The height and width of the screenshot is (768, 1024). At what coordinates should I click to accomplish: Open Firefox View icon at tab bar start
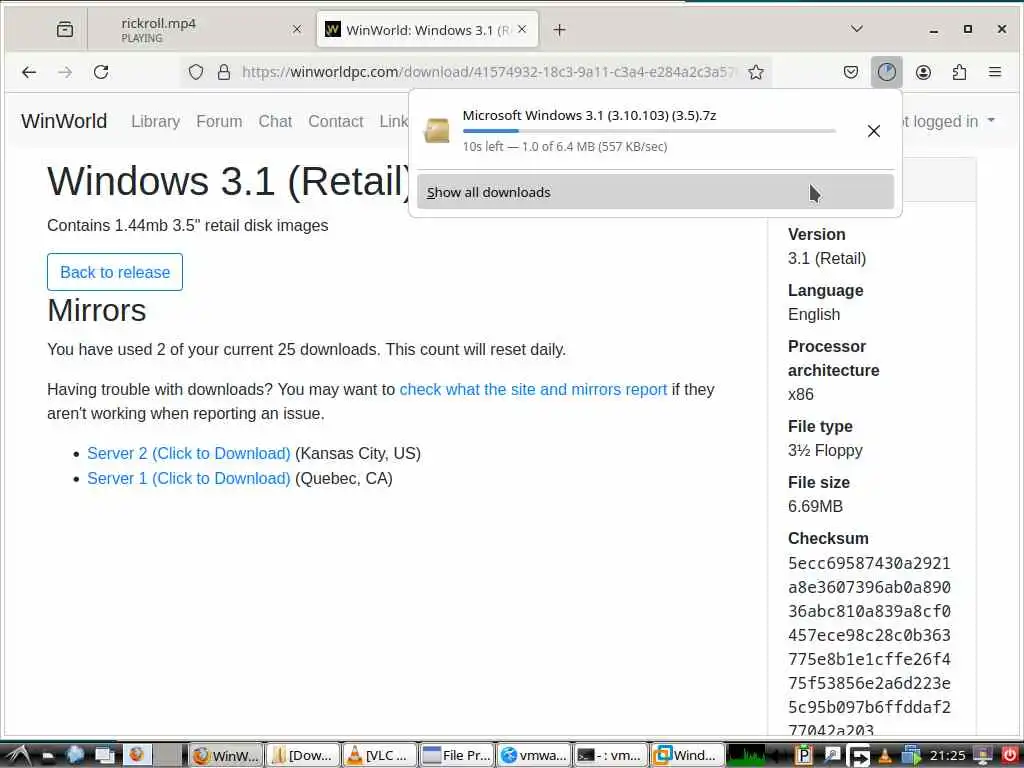pyautogui.click(x=65, y=29)
